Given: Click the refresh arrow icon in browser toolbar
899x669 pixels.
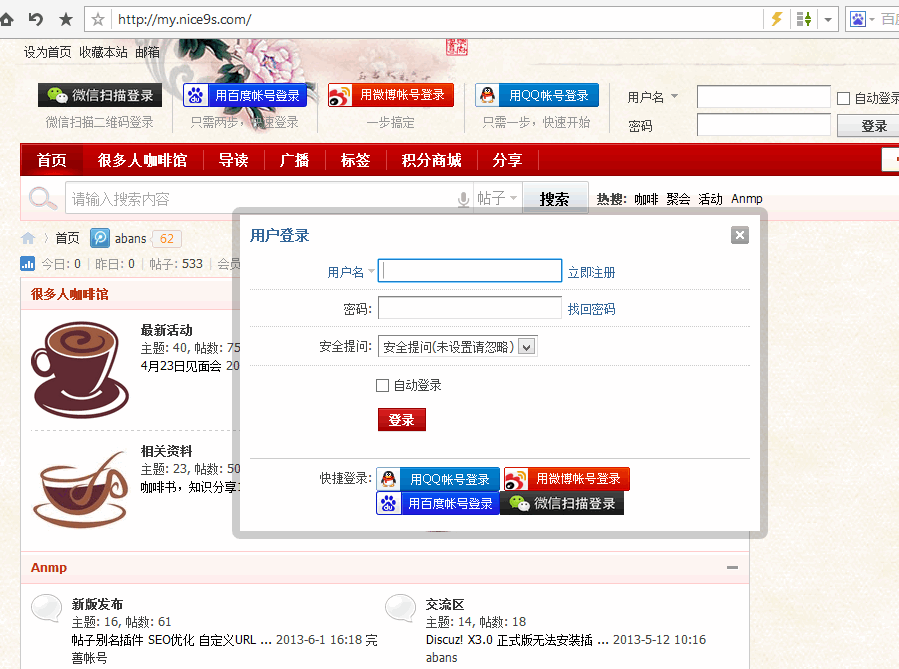Looking at the screenshot, I should click(x=36, y=18).
